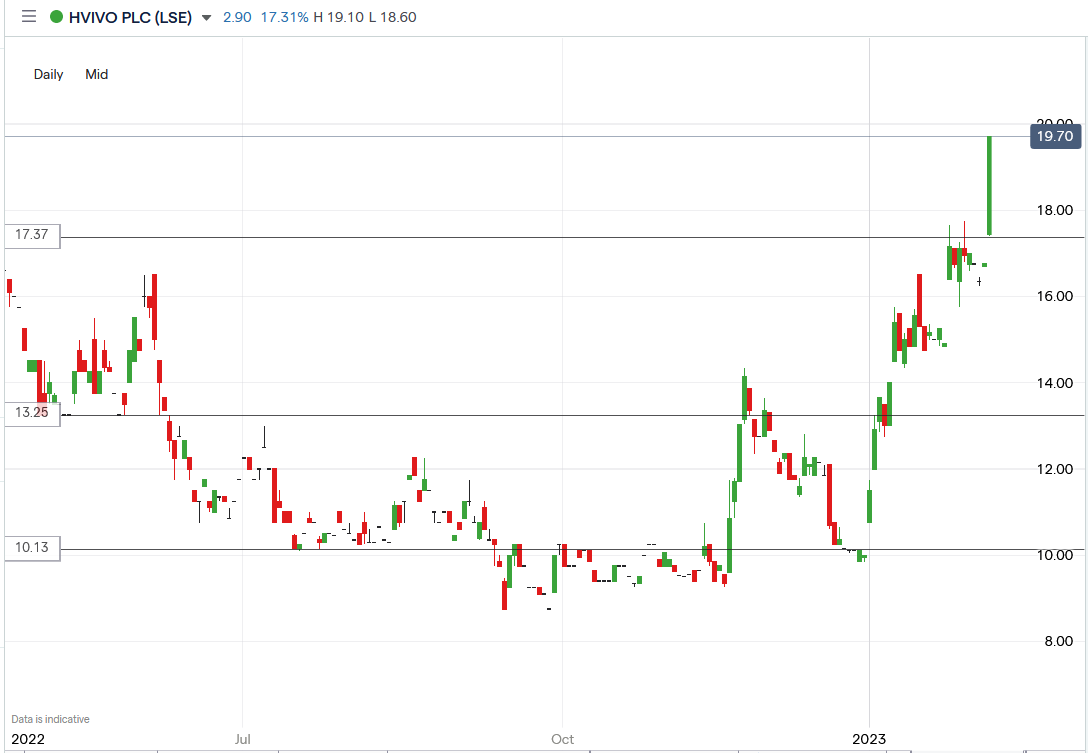Select the HVIVO PLC (LSE) title

pos(130,17)
